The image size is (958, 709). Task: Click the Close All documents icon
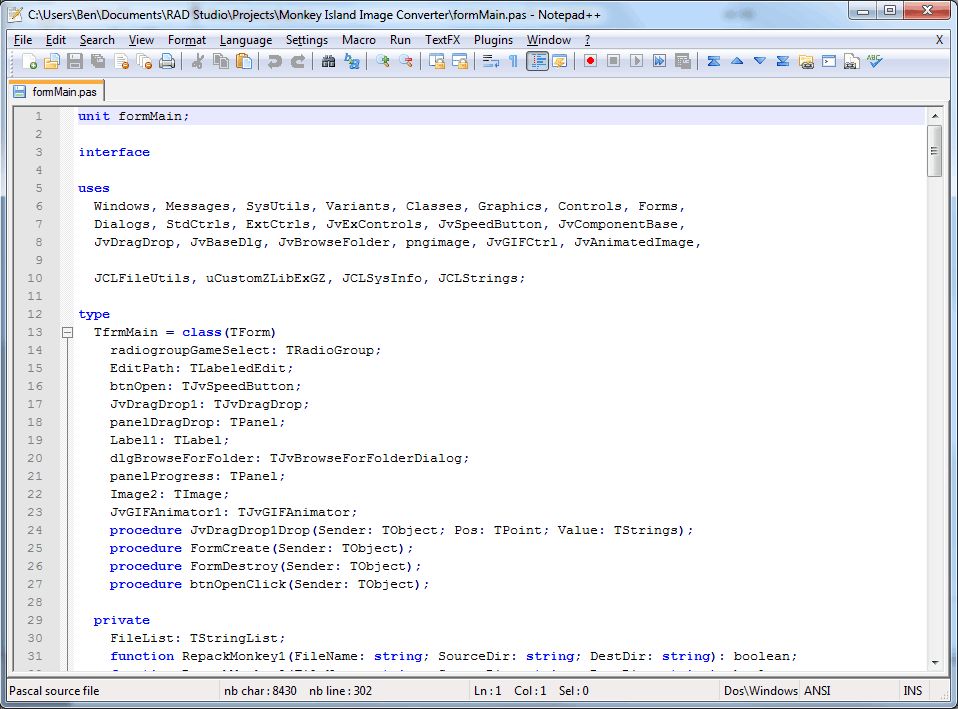pos(144,61)
